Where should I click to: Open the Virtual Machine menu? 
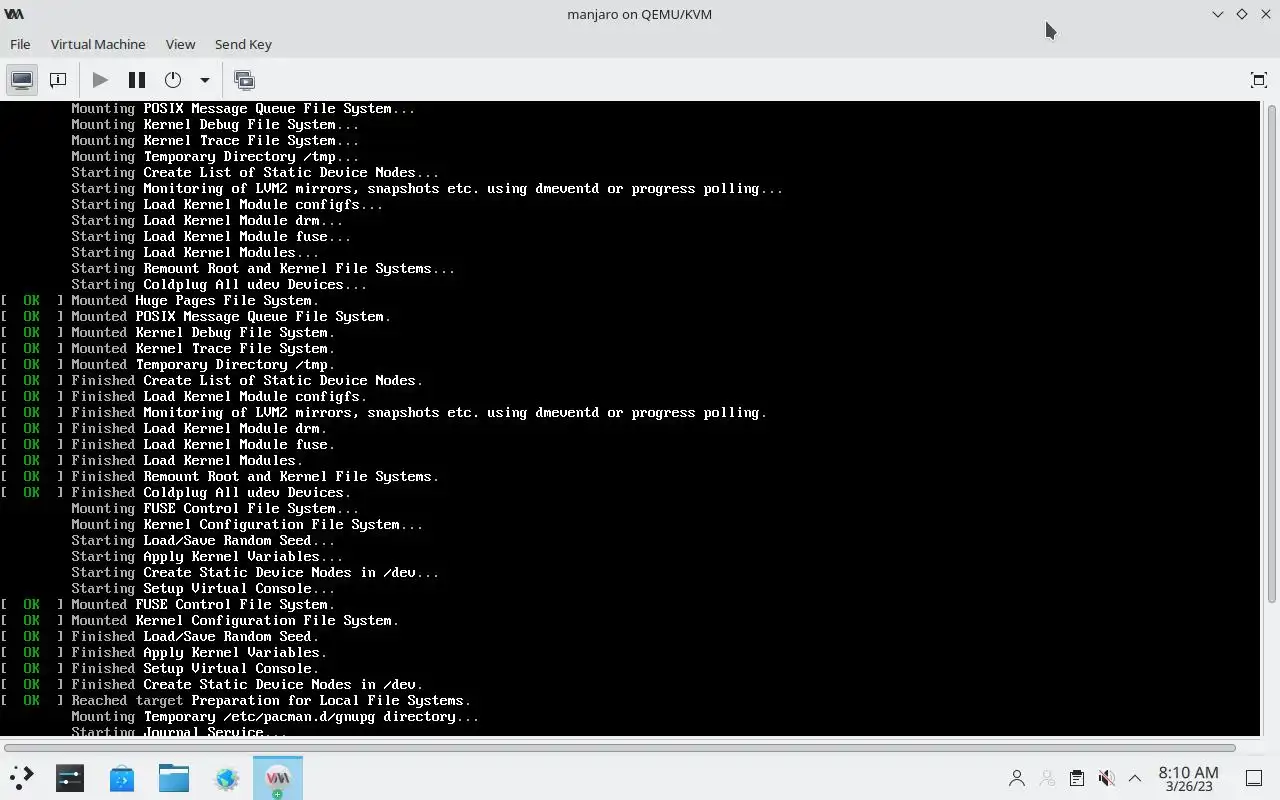click(x=98, y=44)
